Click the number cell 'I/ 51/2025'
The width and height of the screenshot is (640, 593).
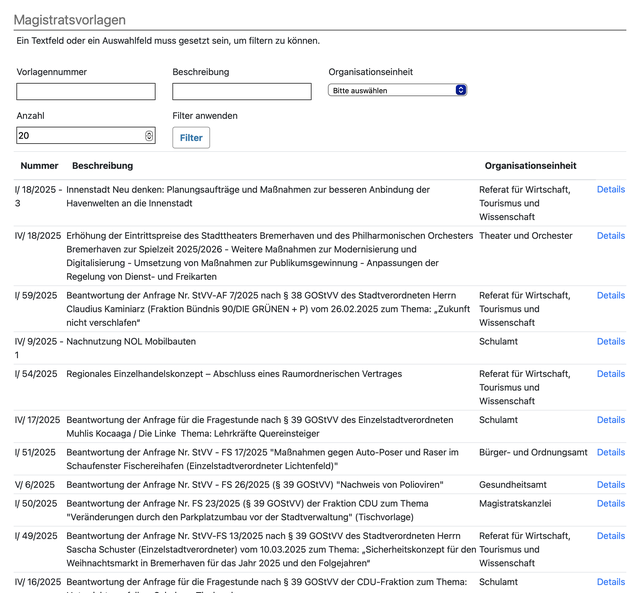35,452
